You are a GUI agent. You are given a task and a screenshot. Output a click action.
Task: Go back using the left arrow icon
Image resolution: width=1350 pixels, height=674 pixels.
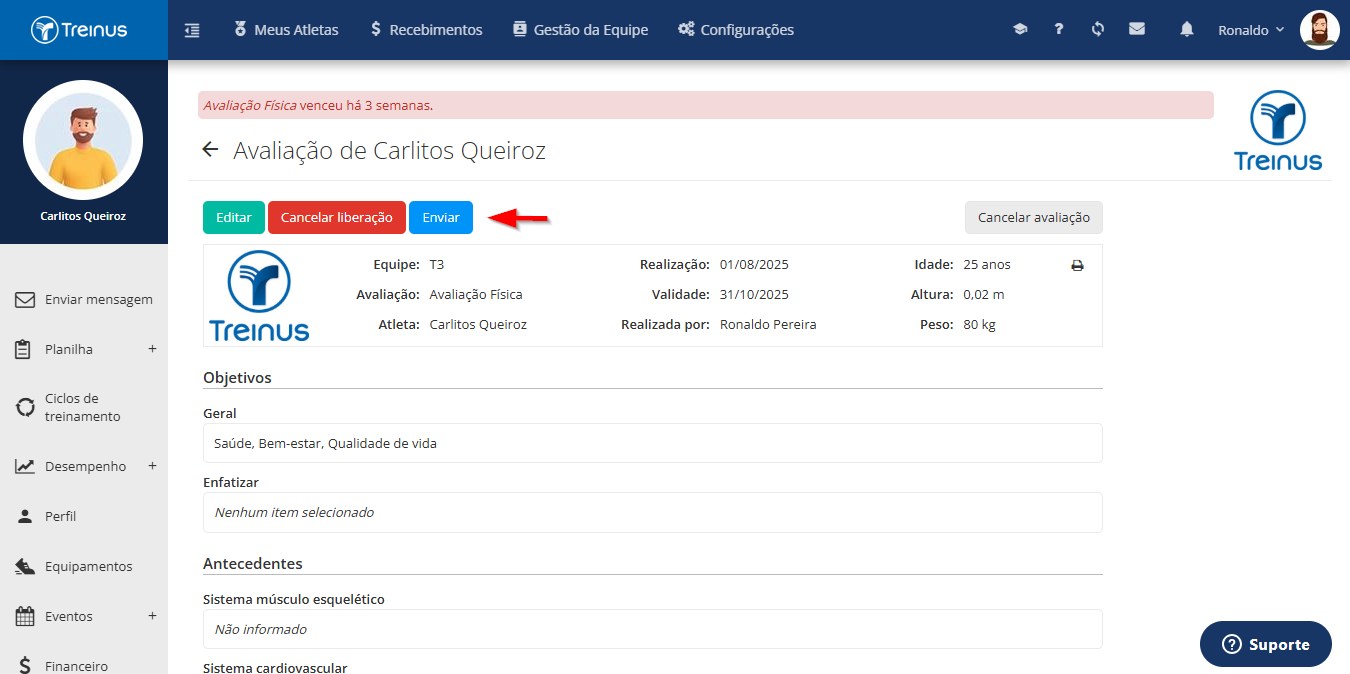click(x=210, y=150)
